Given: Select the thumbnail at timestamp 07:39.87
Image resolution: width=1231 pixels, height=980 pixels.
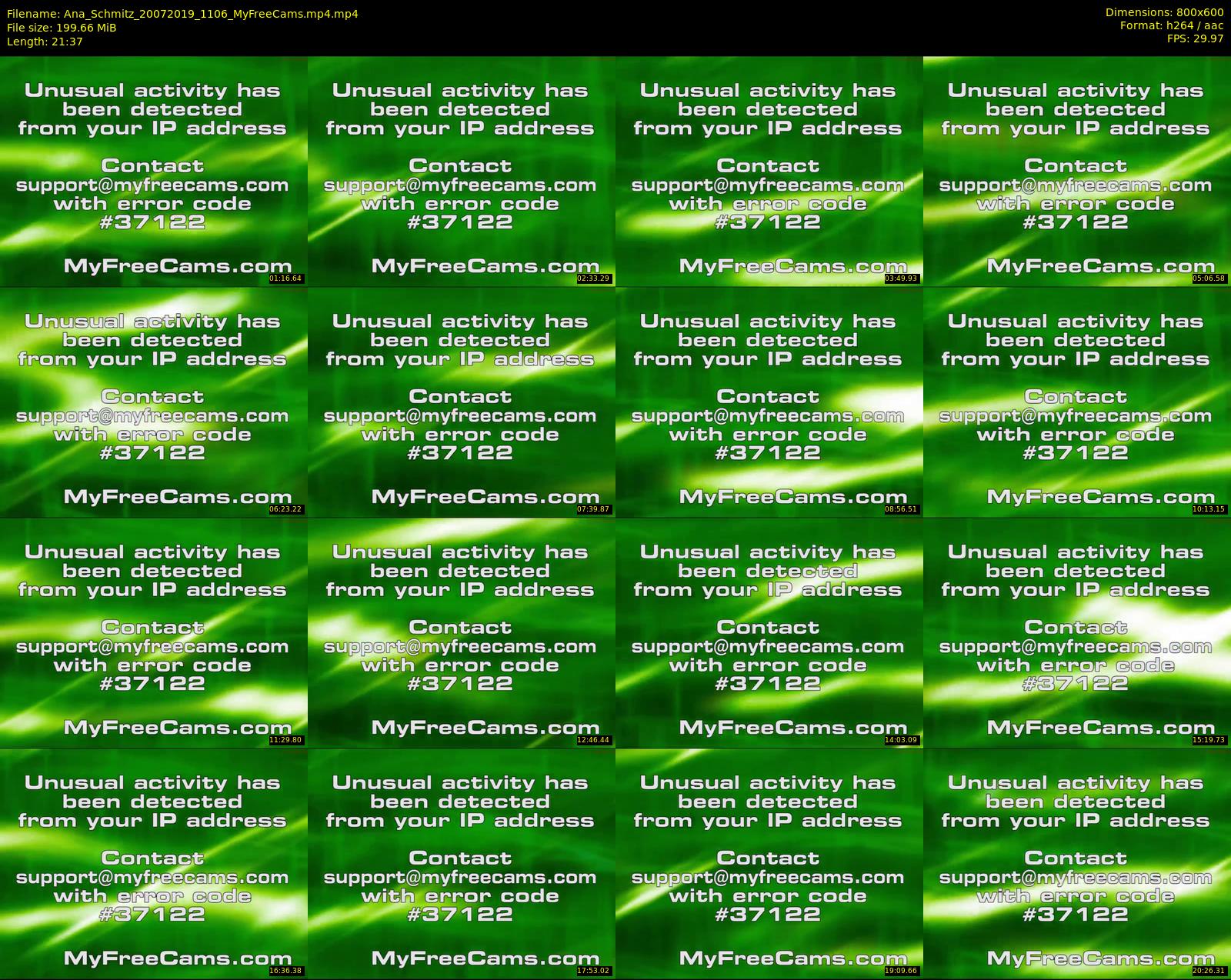Looking at the screenshot, I should coord(462,402).
